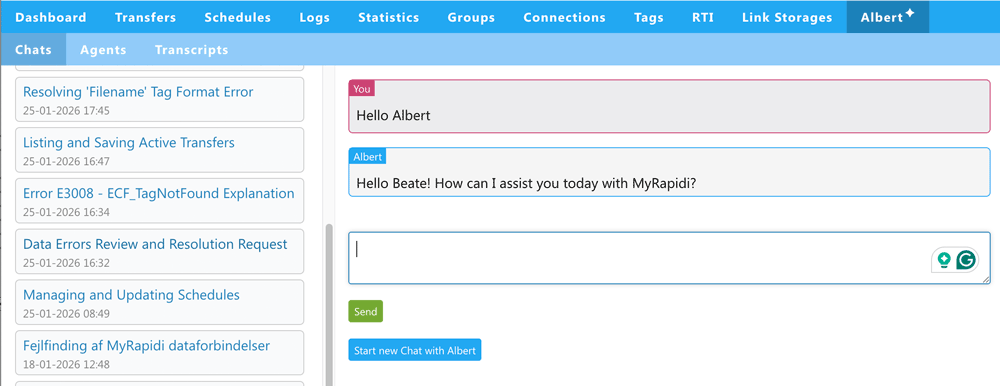This screenshot has width=1000, height=386.
Task: Click timestamp '25-01-2026 16:34'
Action: point(66,212)
